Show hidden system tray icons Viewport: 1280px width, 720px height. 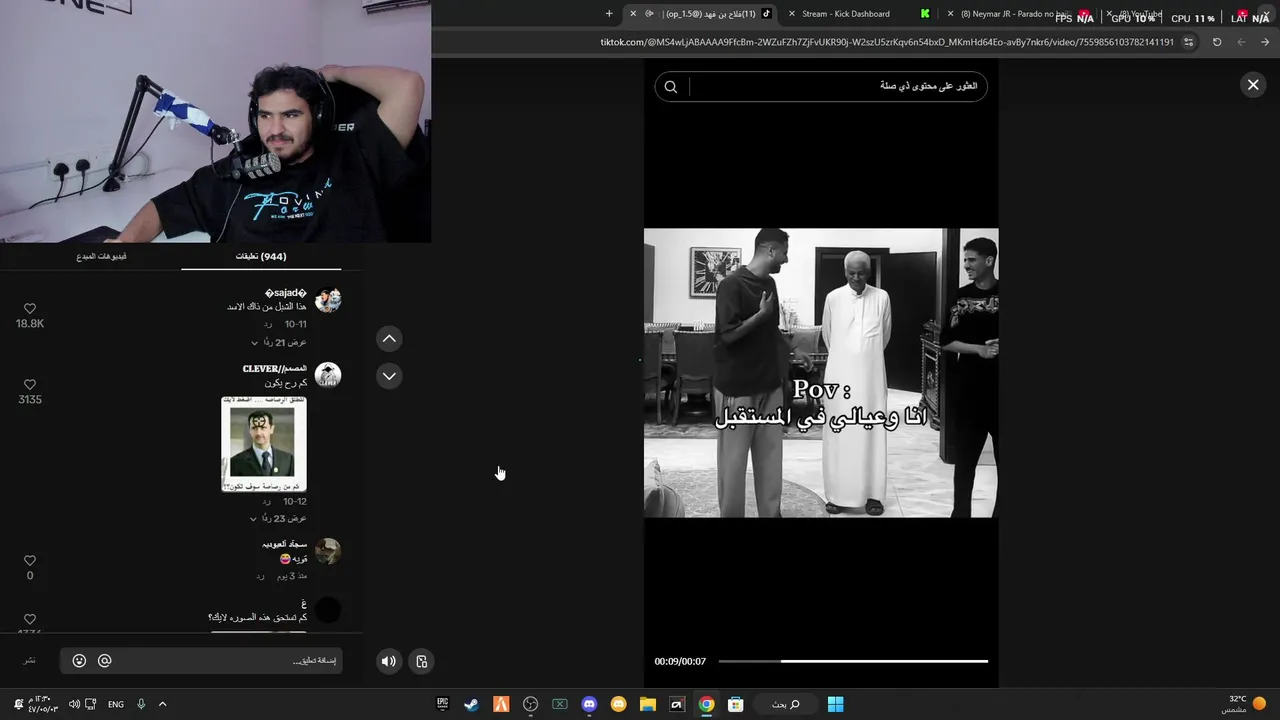[x=162, y=704]
